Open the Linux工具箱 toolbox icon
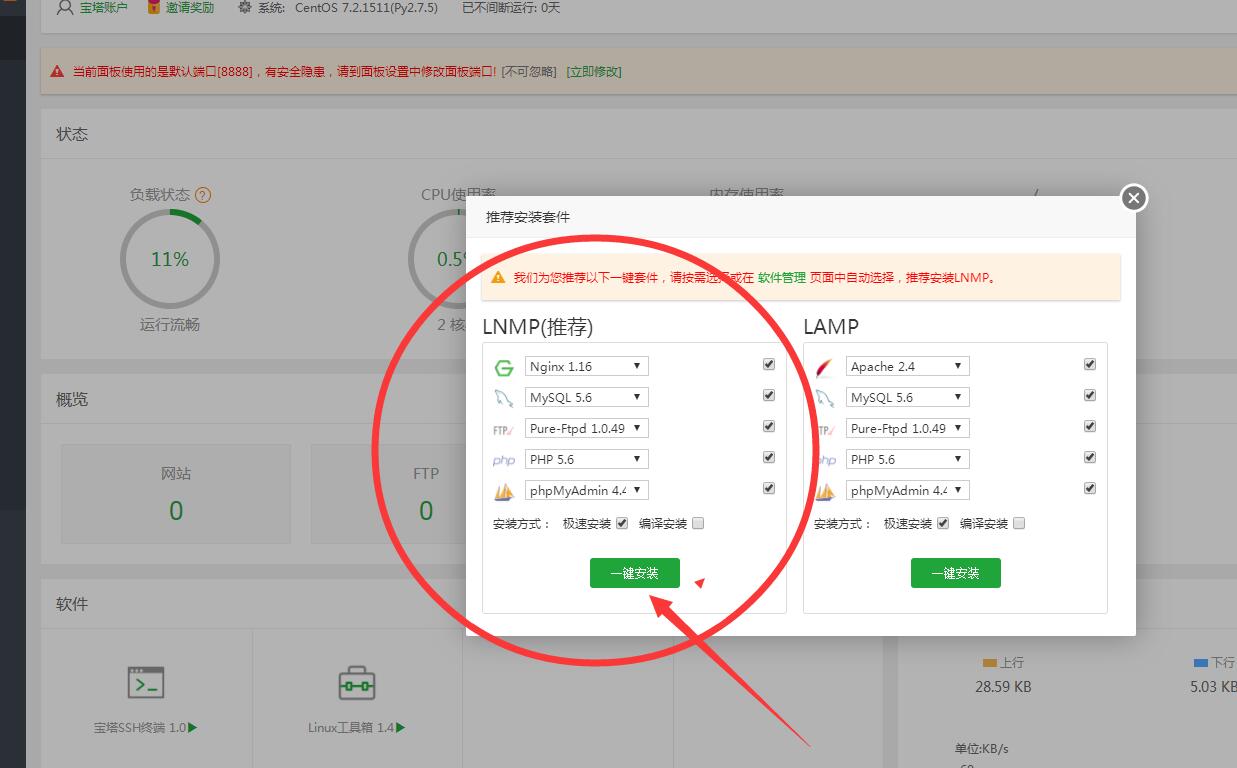Viewport: 1237px width, 768px height. point(356,683)
